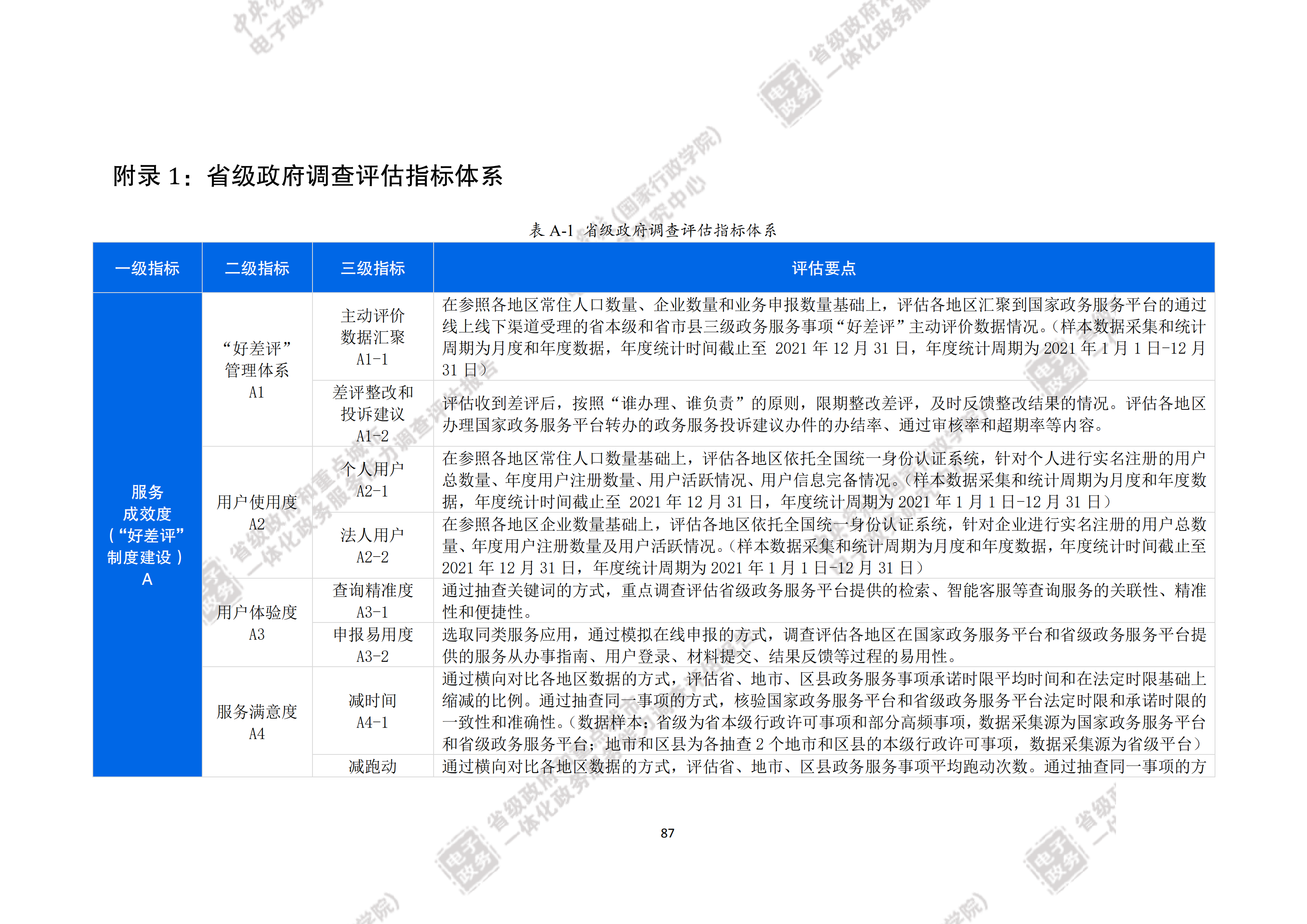Click the 附录 1 page heading
This screenshot has width=1307, height=924.
[x=307, y=176]
